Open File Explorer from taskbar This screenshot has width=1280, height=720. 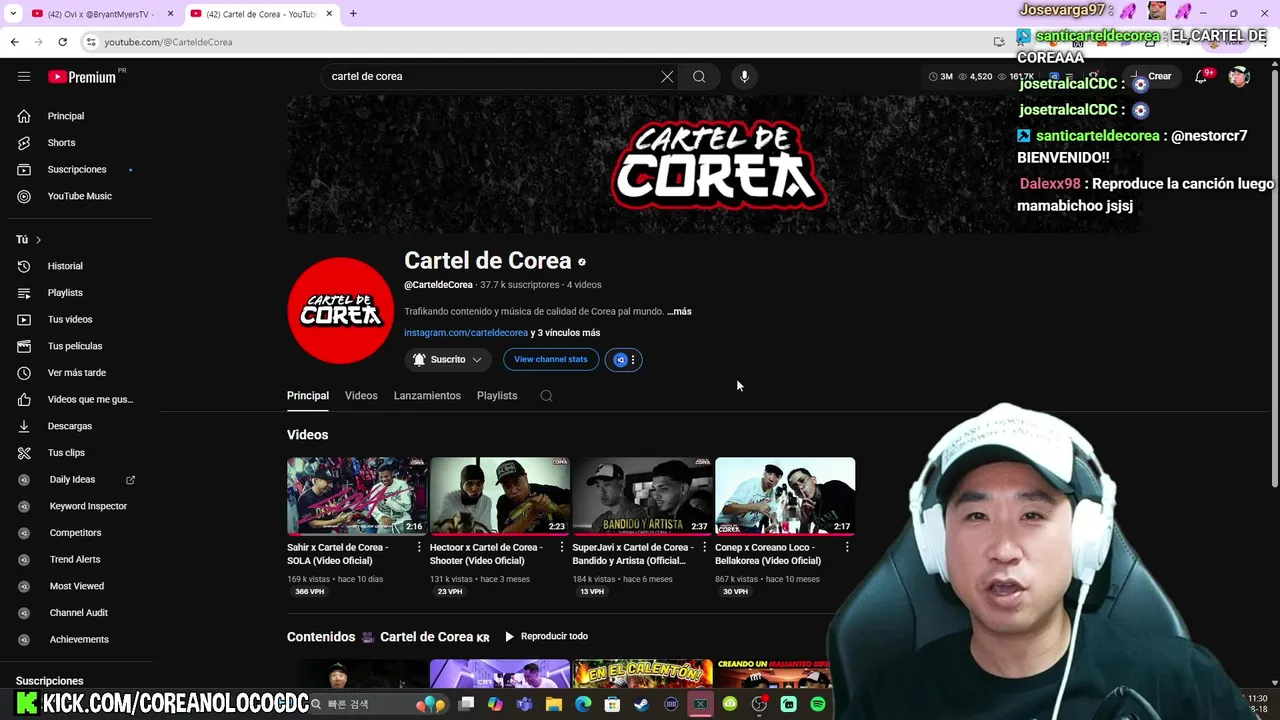pyautogui.click(x=554, y=705)
